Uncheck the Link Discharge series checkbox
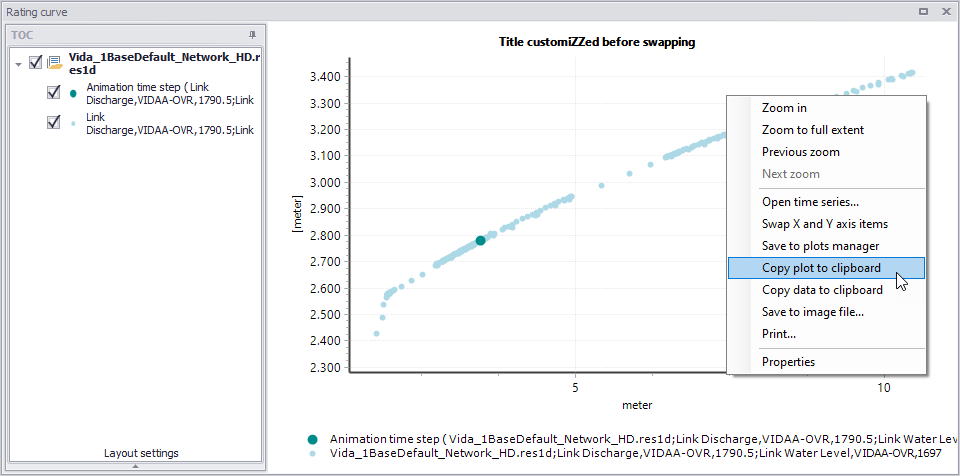Image resolution: width=960 pixels, height=476 pixels. (x=54, y=123)
